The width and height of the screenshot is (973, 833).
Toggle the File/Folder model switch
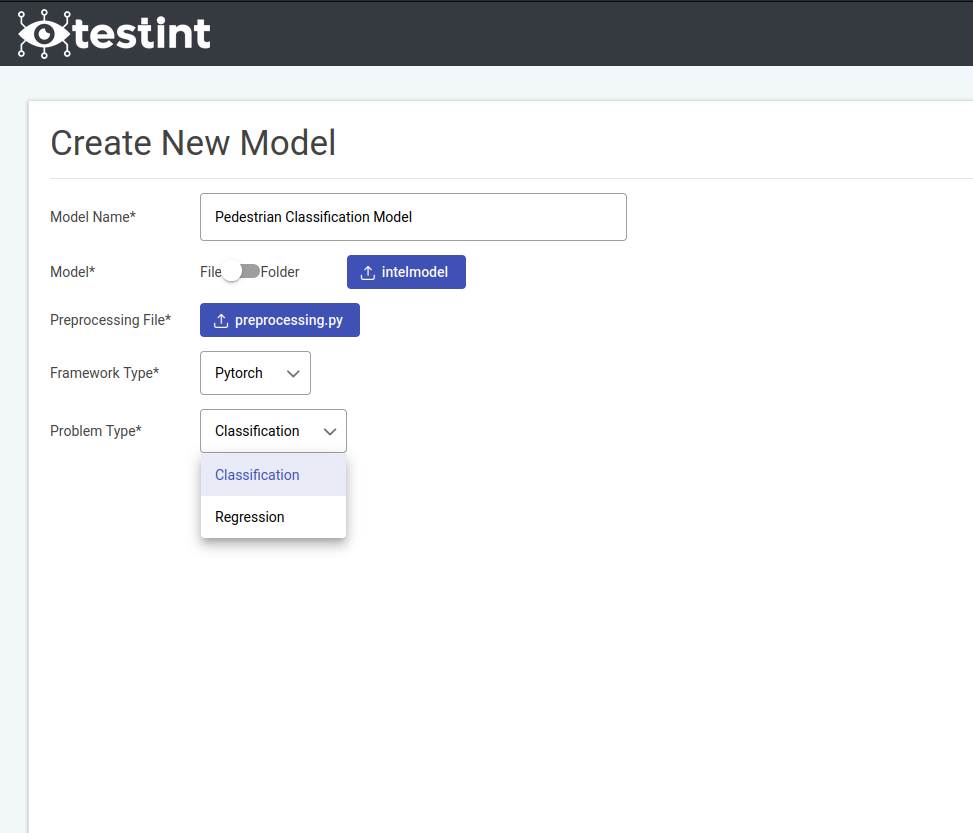pyautogui.click(x=240, y=272)
